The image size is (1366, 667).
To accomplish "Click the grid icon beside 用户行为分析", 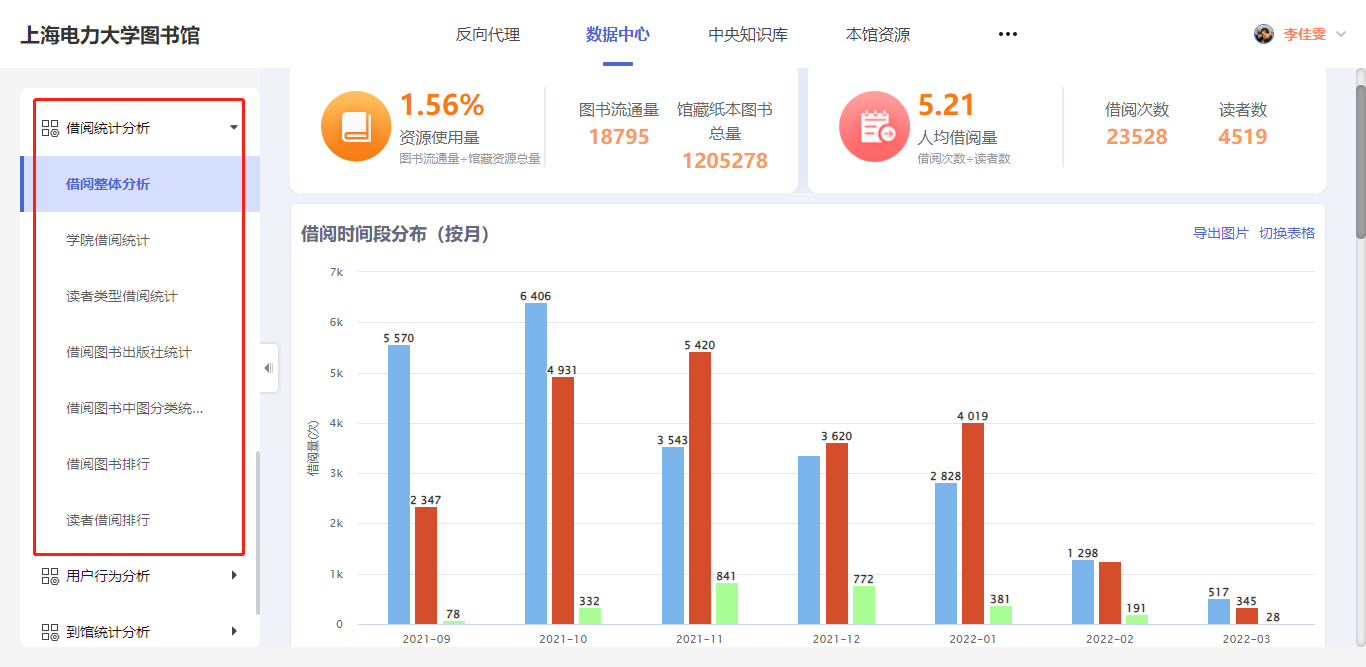I will click(50, 576).
